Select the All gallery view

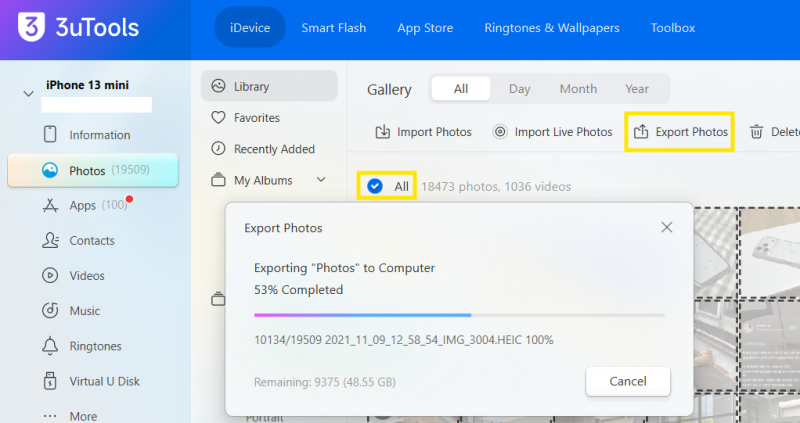click(x=461, y=89)
